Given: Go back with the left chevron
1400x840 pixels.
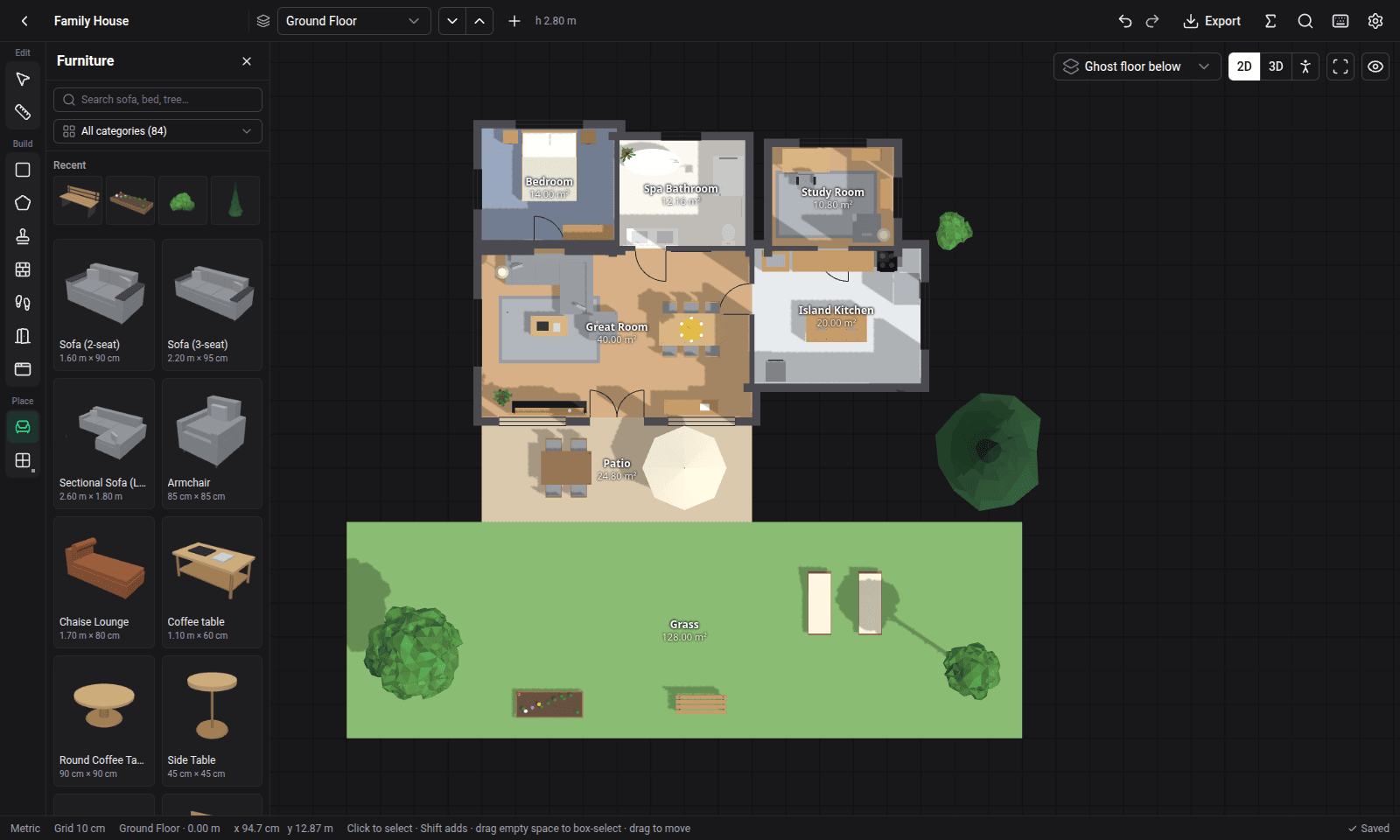Looking at the screenshot, I should pyautogui.click(x=24, y=21).
